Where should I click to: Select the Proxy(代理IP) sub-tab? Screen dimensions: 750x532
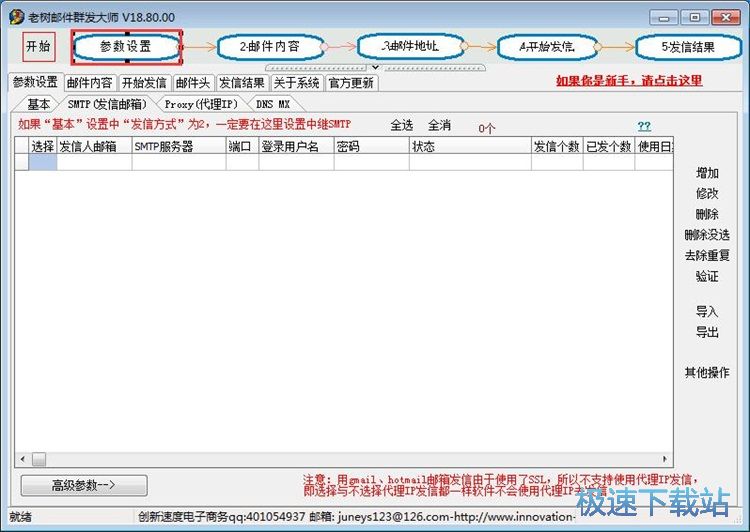[201, 104]
